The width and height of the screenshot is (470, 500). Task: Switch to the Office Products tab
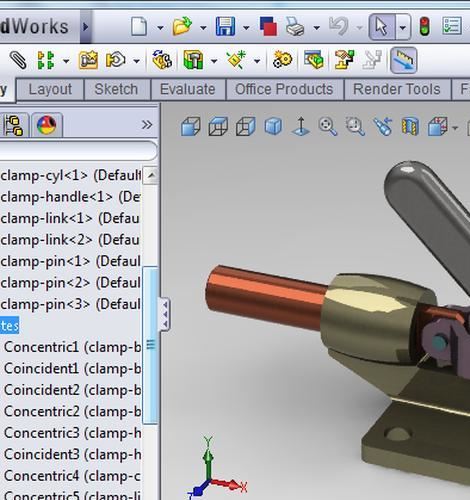284,89
